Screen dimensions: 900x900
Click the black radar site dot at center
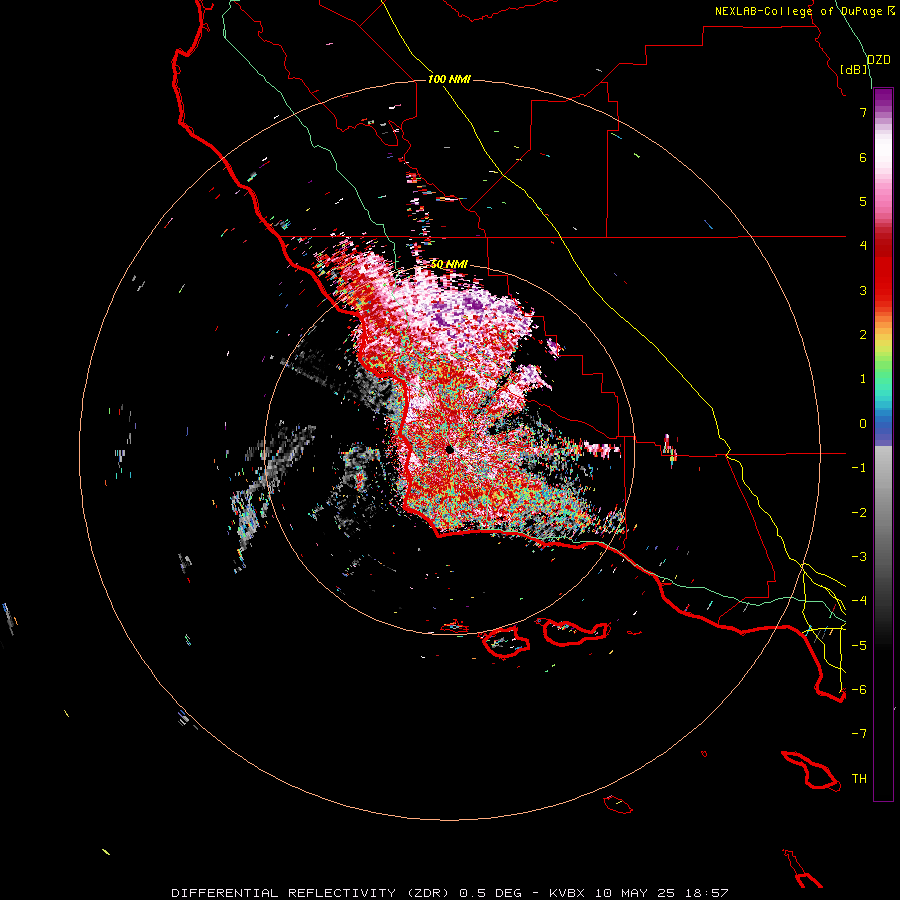click(449, 449)
